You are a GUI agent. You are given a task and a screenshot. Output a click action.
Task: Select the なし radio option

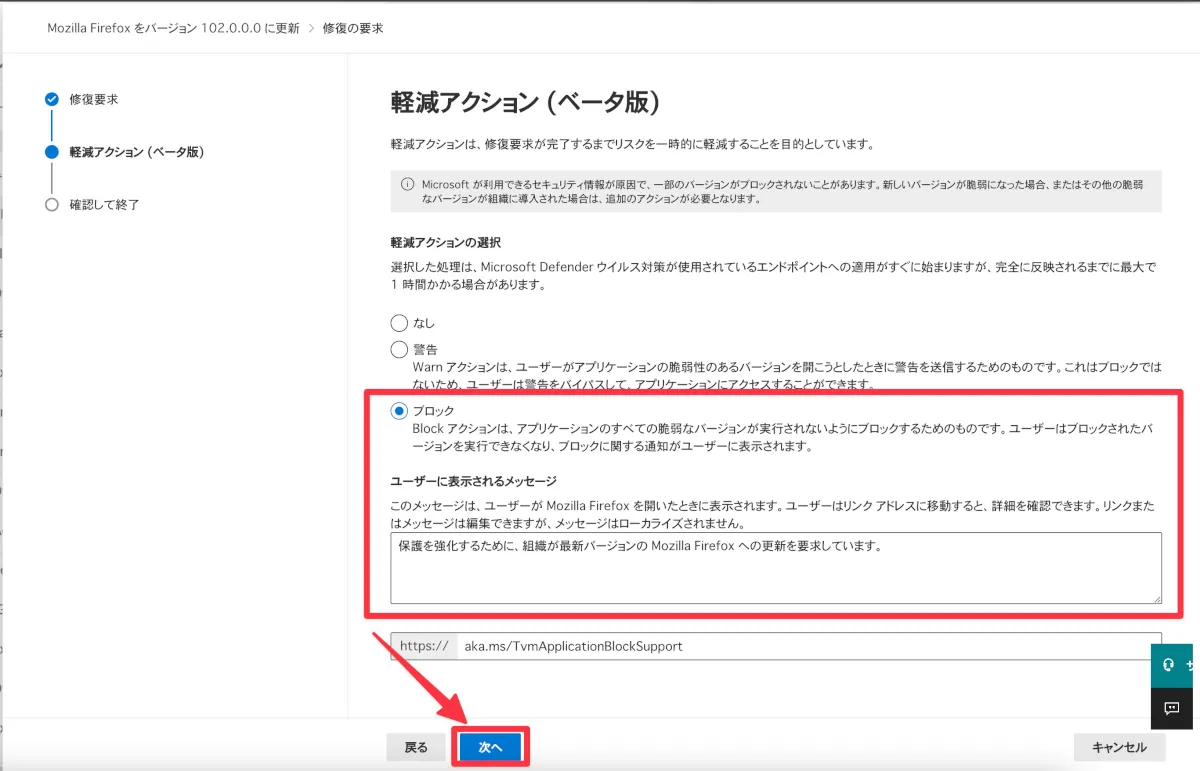click(399, 323)
